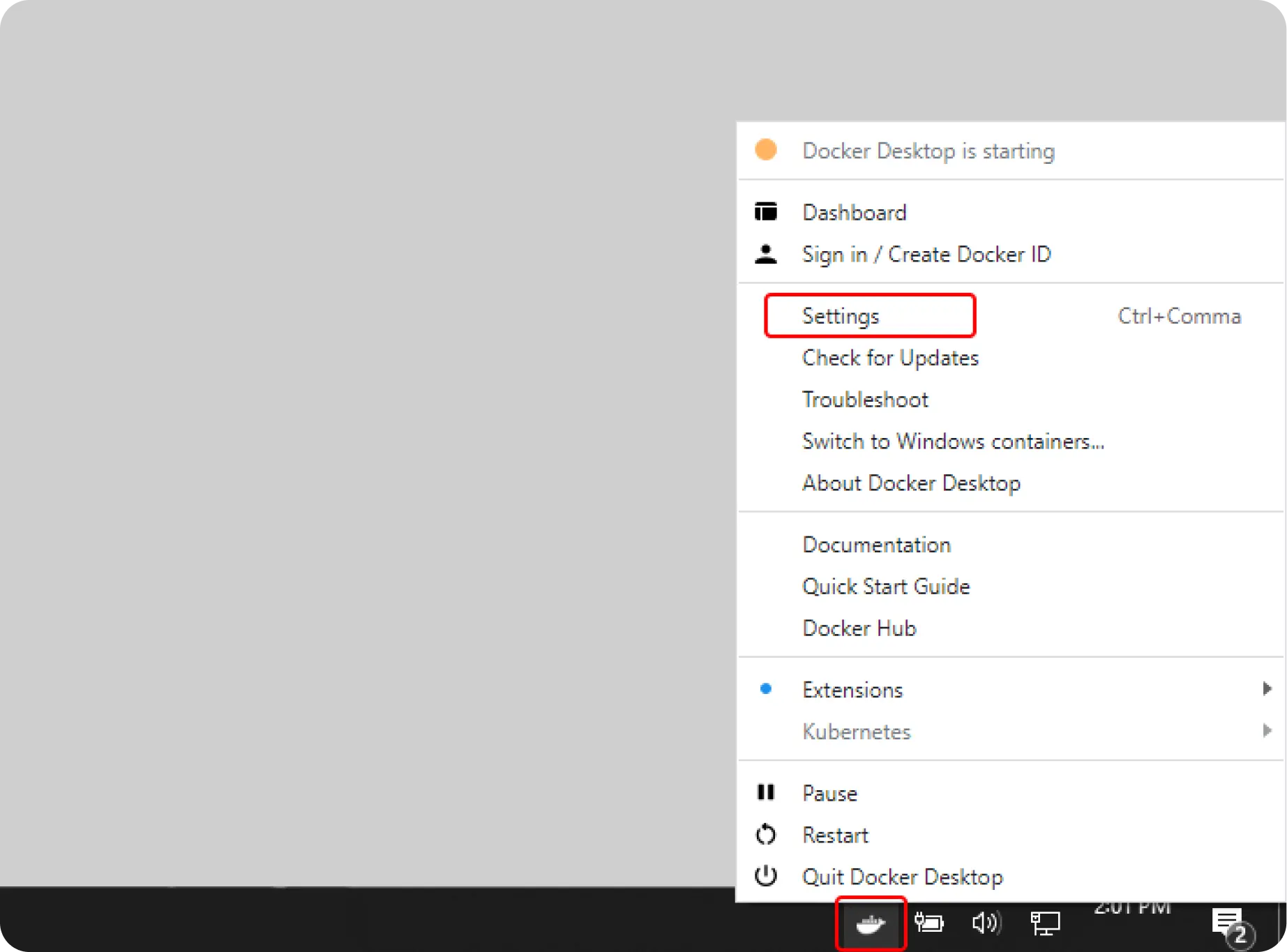Switch to Windows containers
The width and height of the screenshot is (1287, 952).
tap(953, 441)
